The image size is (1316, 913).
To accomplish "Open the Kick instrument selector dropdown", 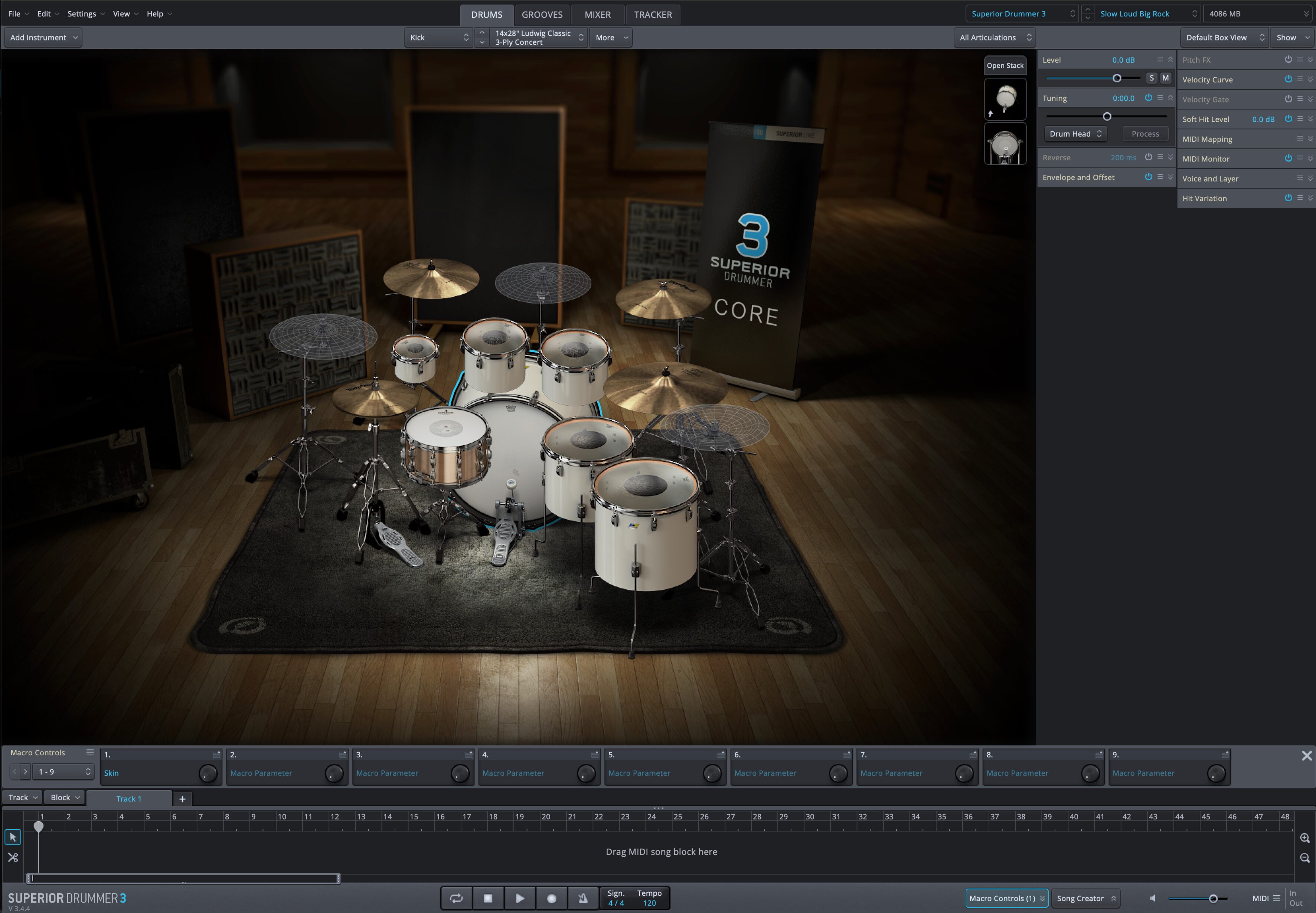I will 438,37.
